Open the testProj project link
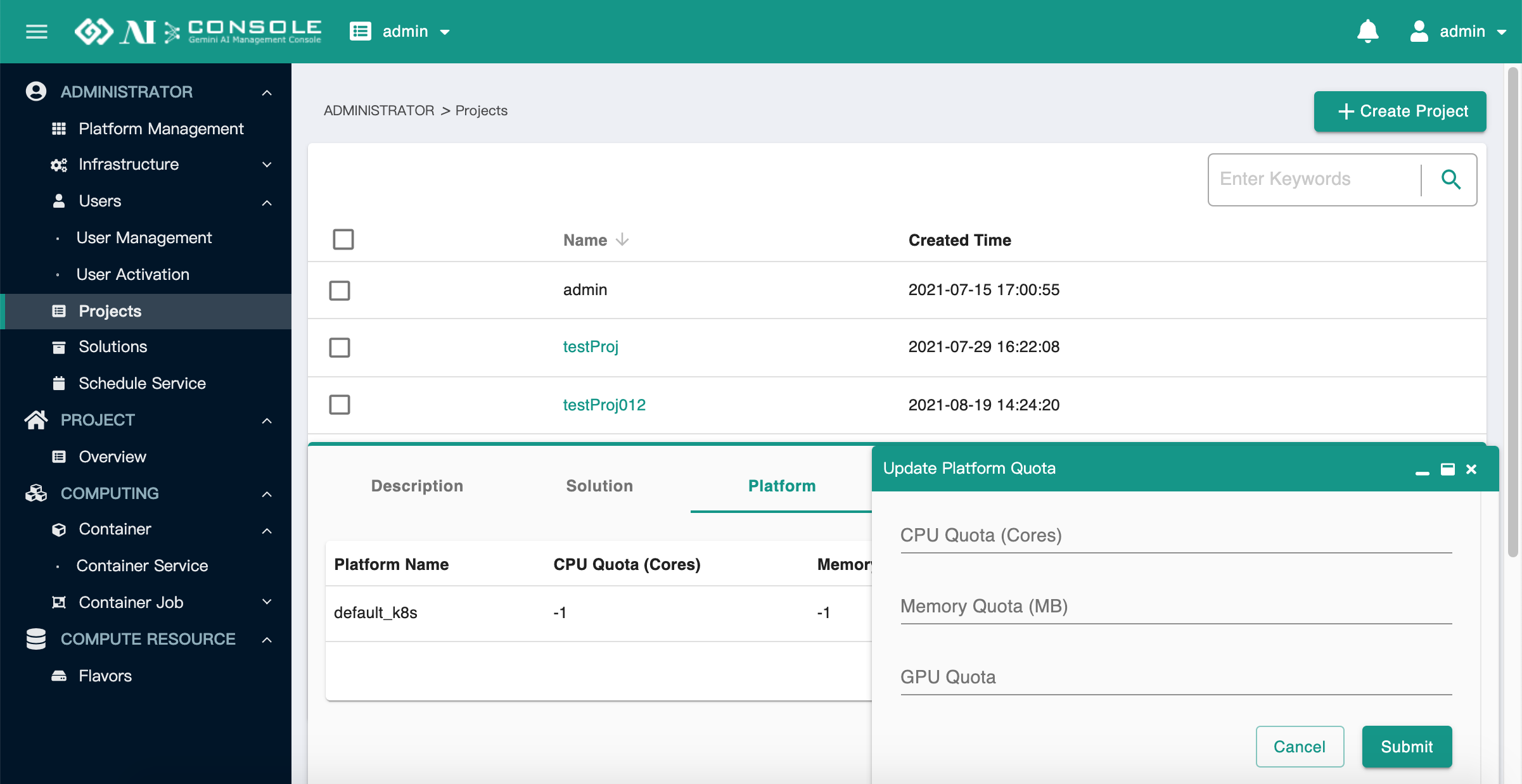Screen dimensions: 1522x784 (591, 346)
